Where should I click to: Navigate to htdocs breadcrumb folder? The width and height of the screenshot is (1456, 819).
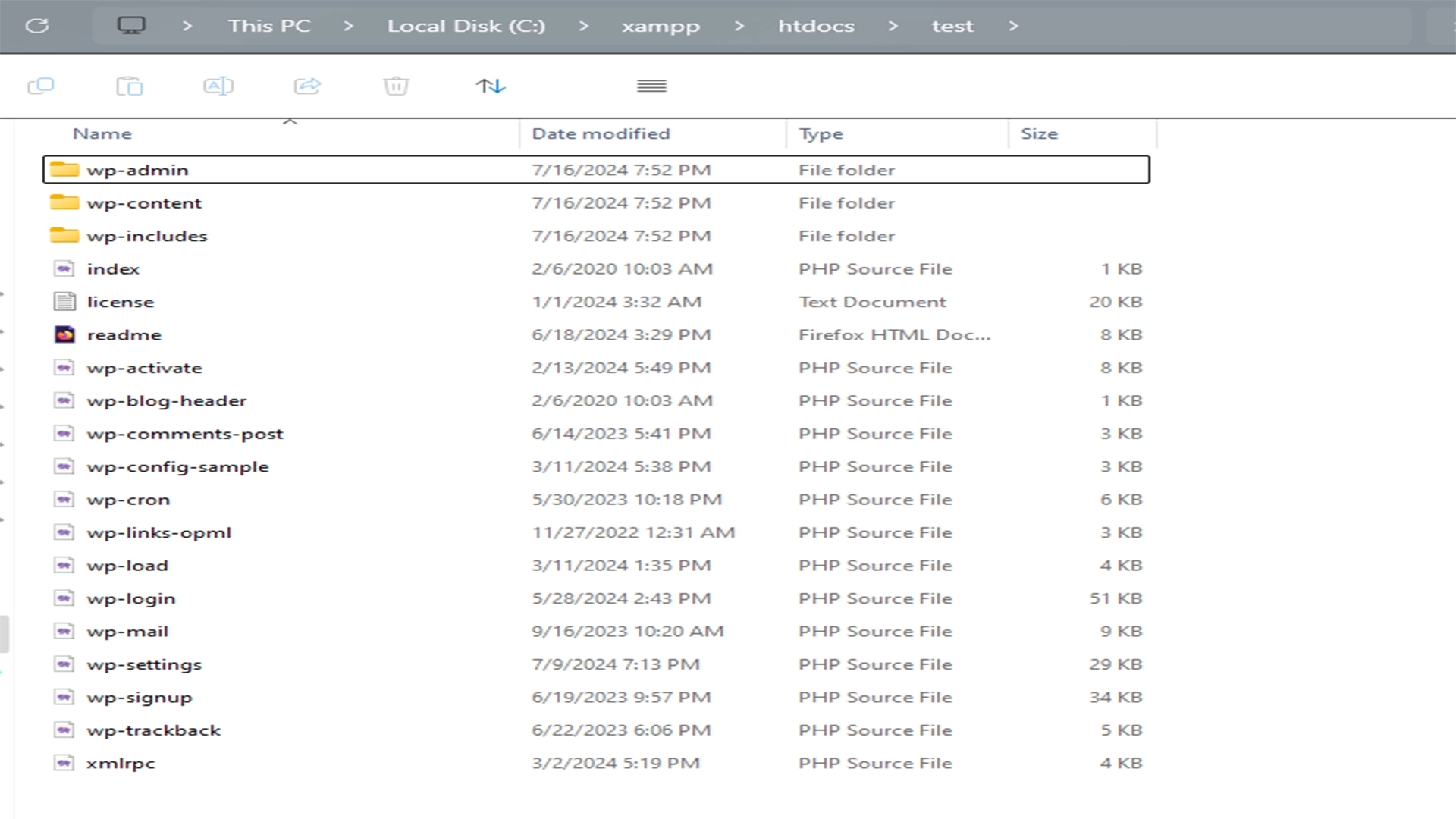[x=816, y=26]
